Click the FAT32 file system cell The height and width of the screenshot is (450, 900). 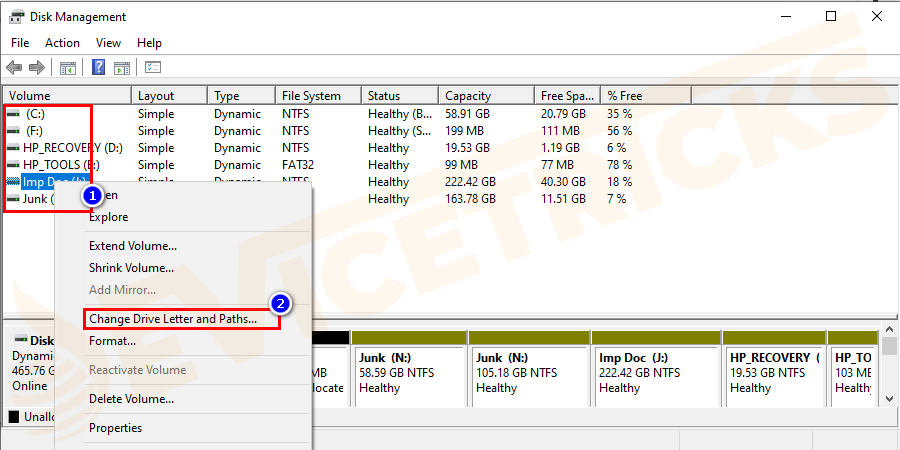[298, 165]
